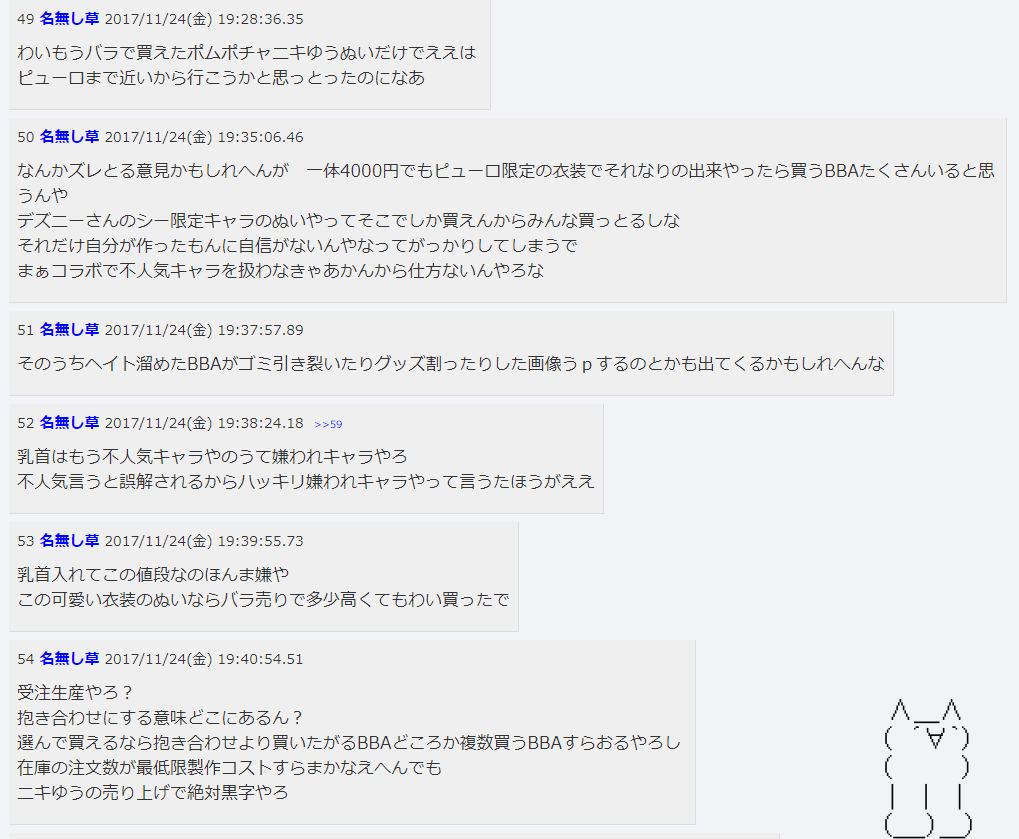Viewport: 1019px width, 839px height.
Task: Click the ASCII art cat mascot
Action: point(927,768)
